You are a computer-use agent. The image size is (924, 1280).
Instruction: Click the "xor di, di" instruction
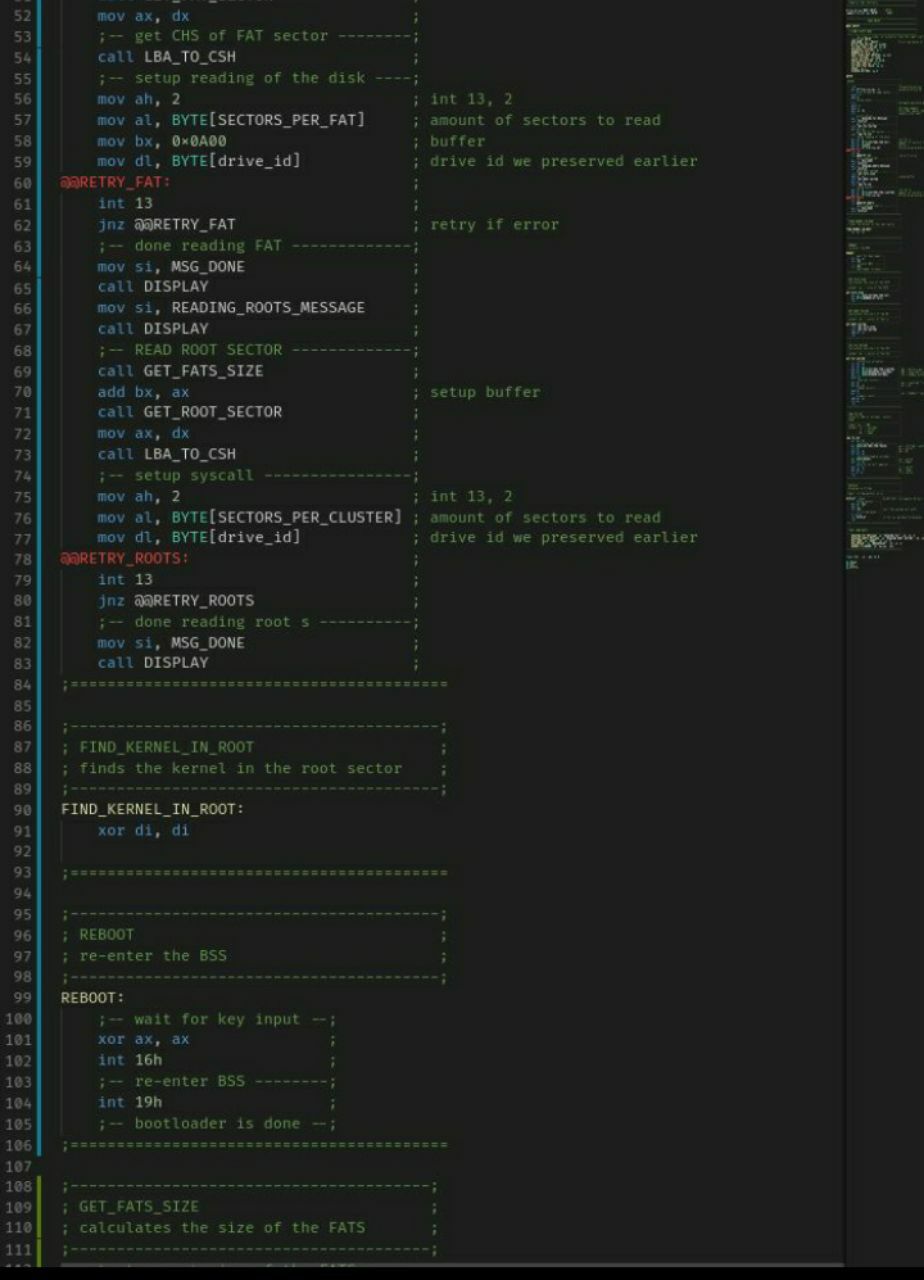pos(143,831)
